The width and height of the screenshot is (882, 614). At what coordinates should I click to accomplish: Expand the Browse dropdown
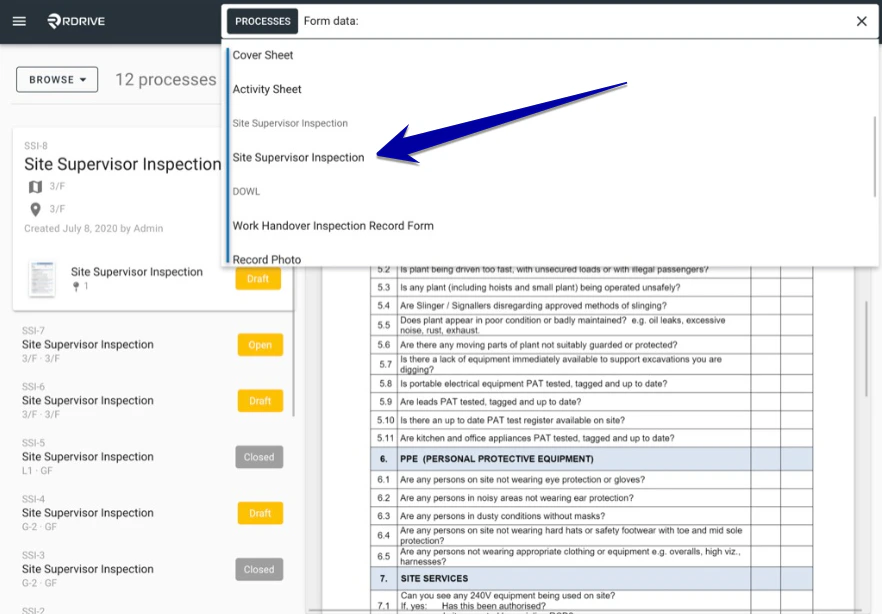pyautogui.click(x=56, y=79)
